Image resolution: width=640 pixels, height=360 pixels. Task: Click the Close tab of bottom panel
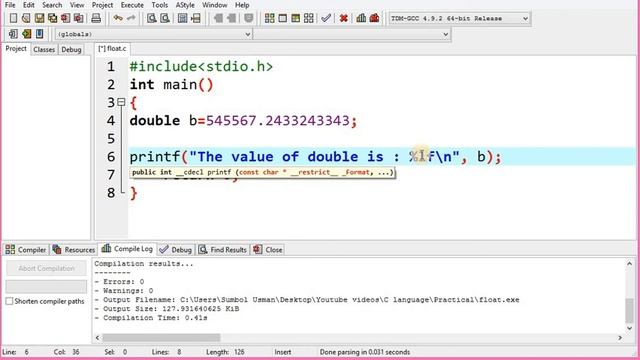tap(268, 249)
